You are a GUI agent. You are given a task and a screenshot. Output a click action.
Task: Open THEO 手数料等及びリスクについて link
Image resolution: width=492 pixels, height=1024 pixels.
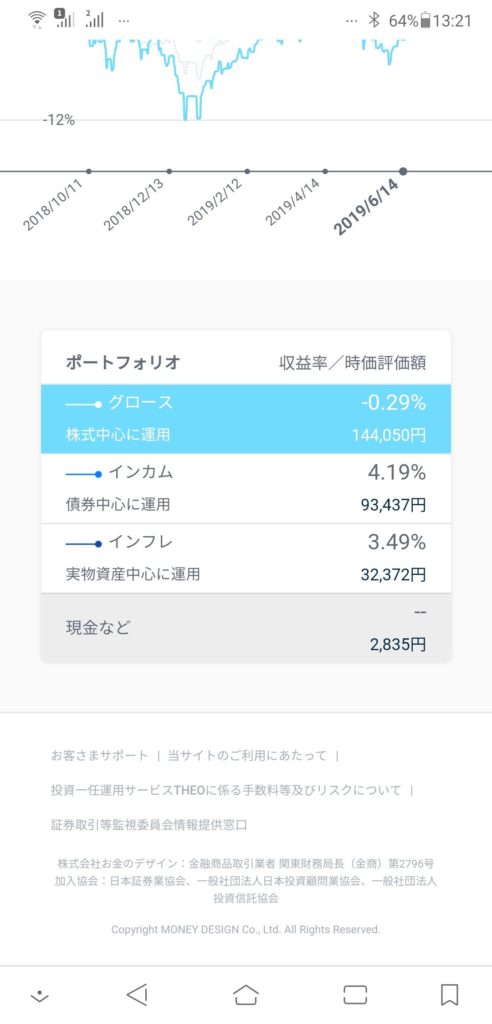pyautogui.click(x=226, y=790)
